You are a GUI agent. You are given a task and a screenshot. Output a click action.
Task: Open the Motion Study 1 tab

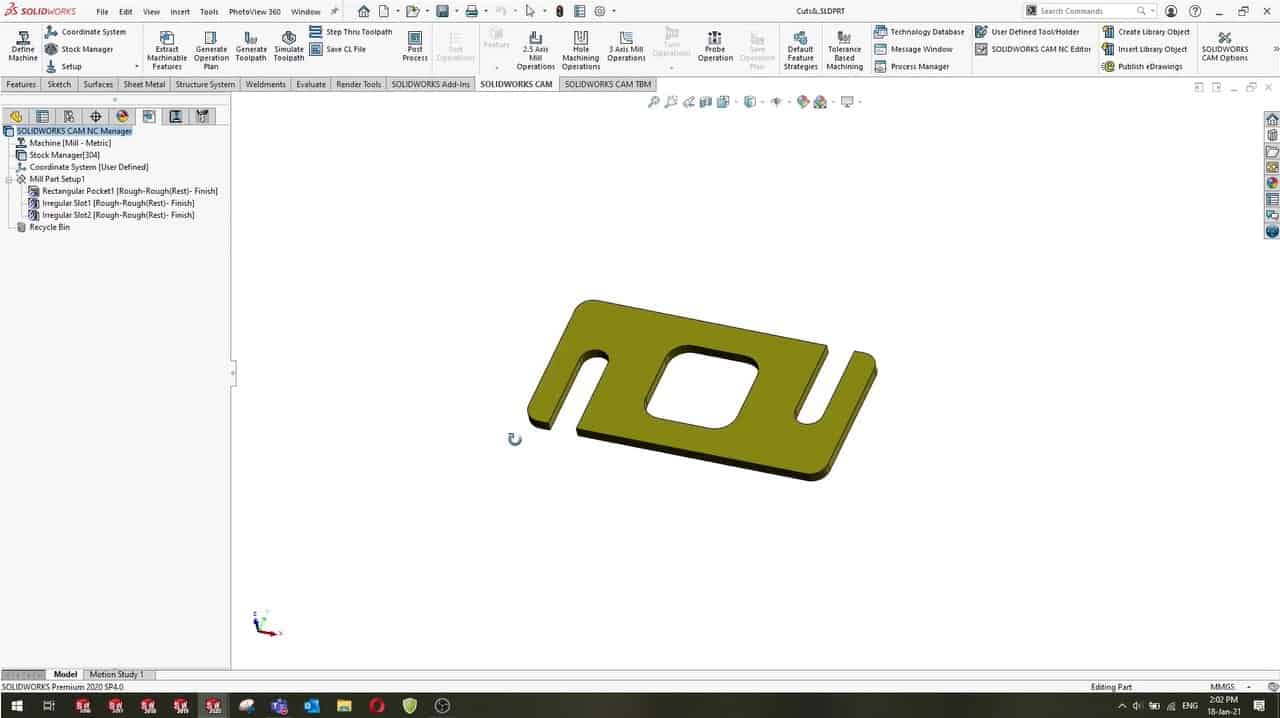point(117,675)
